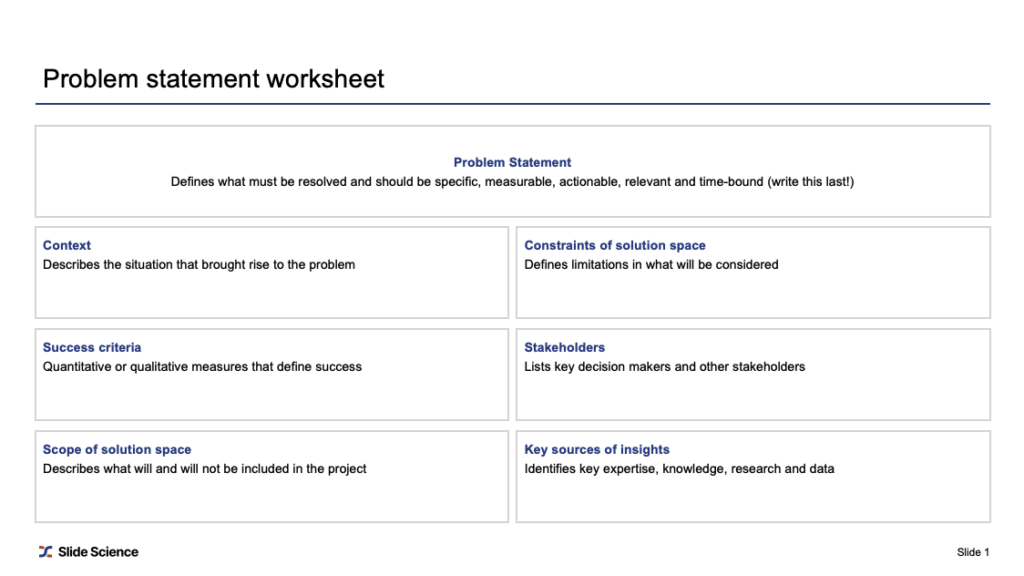Click the 'Defines limitations in what will be considered' text

pos(651,264)
